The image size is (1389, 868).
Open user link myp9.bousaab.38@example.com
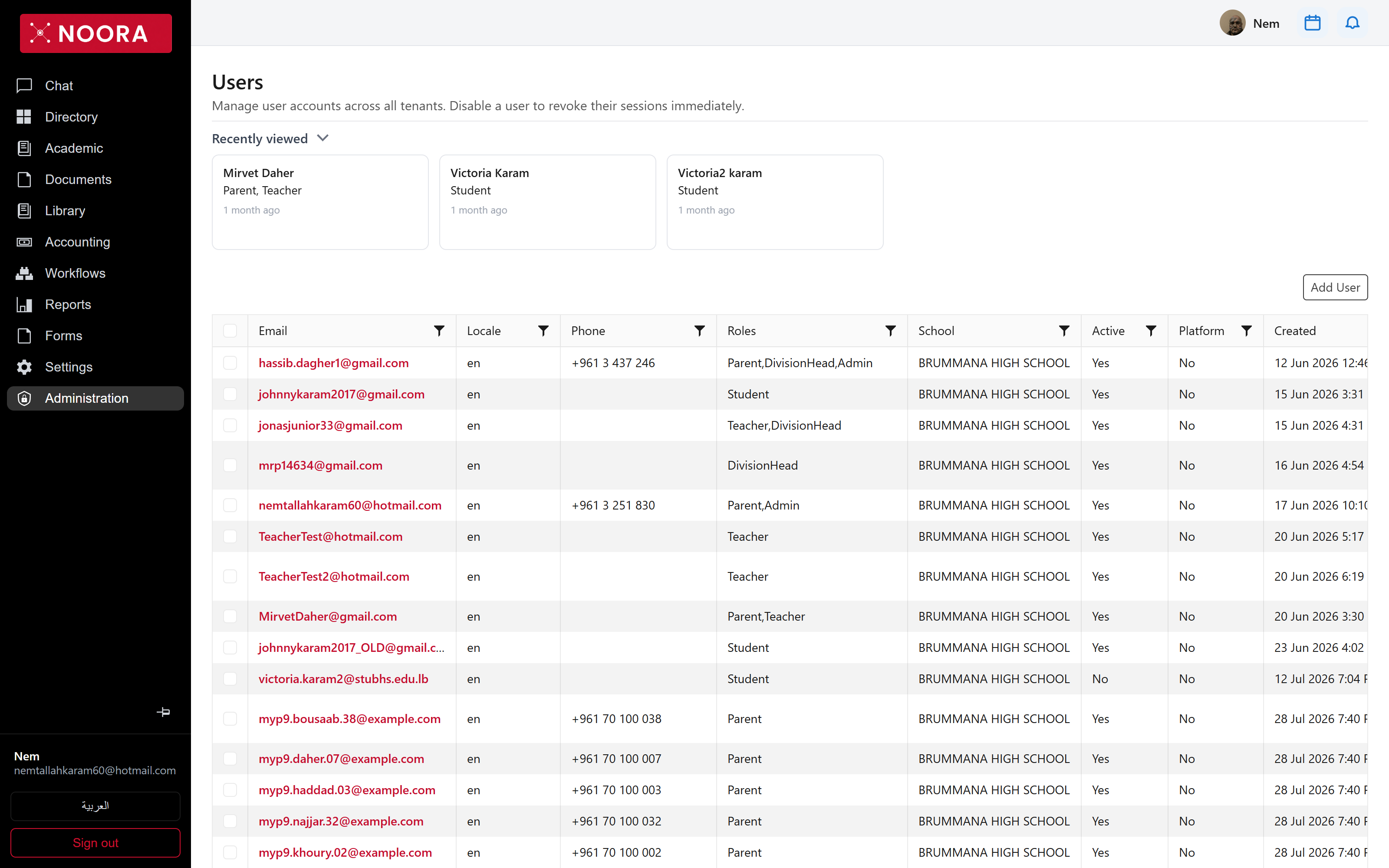pos(349,719)
